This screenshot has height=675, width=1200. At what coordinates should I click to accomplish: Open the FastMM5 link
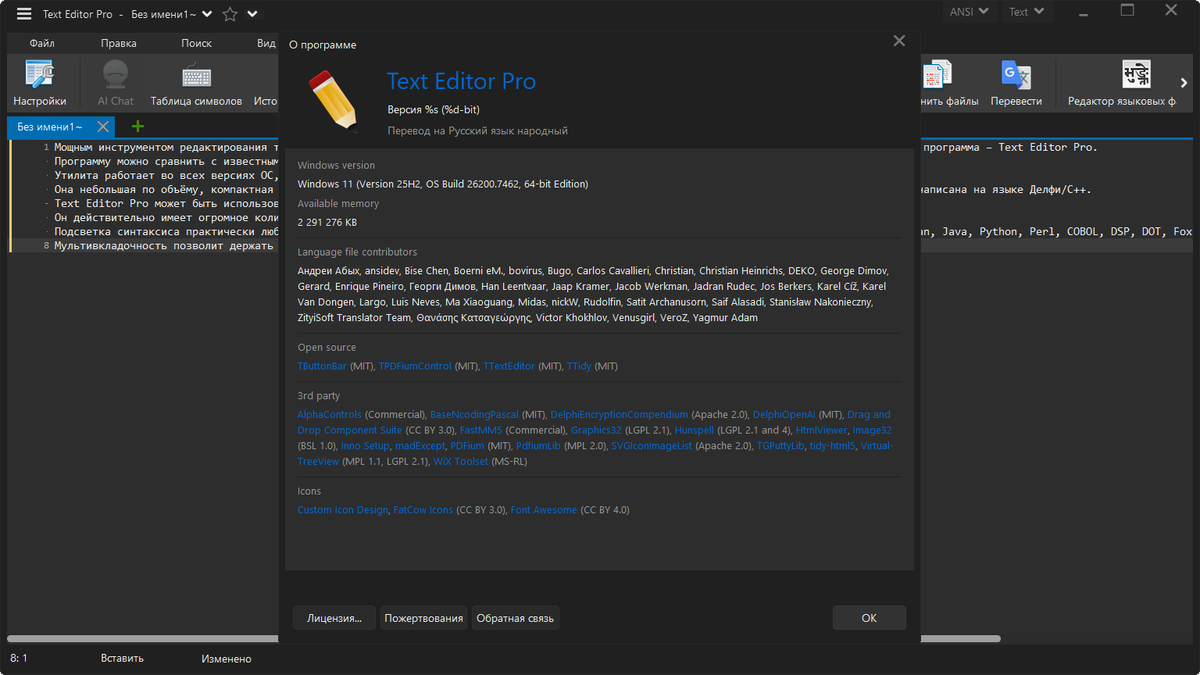[480, 430]
